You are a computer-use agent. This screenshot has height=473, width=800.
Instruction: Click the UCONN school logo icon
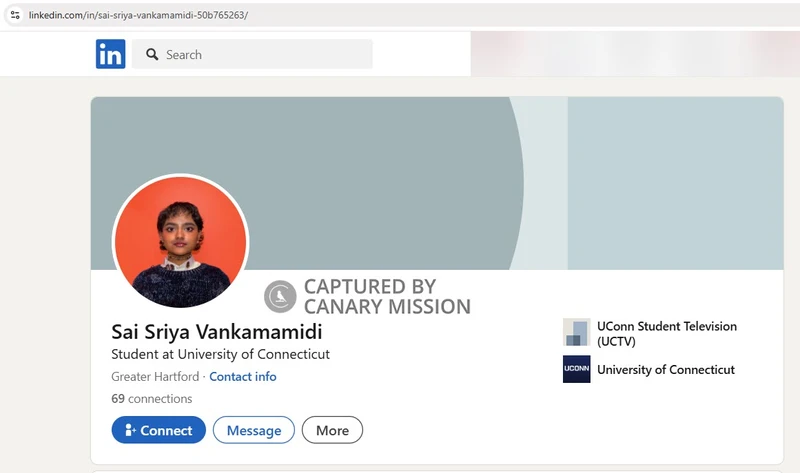(x=577, y=369)
